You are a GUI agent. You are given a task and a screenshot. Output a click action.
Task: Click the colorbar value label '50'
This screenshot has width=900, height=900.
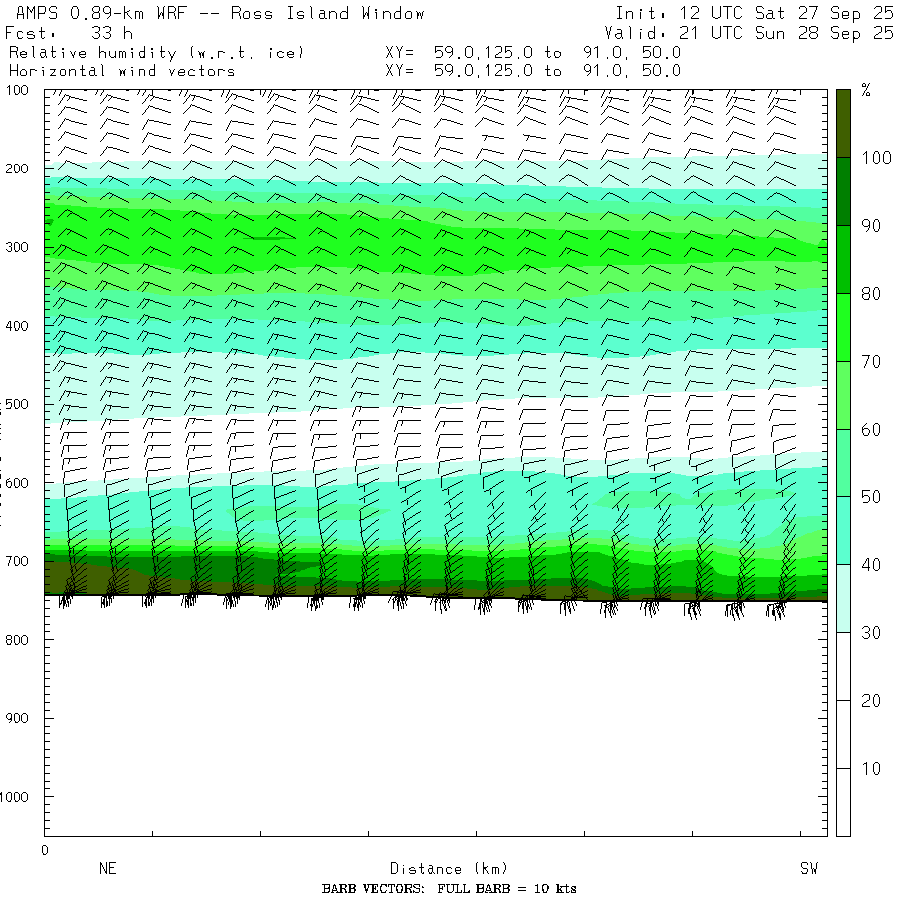pyautogui.click(x=871, y=497)
